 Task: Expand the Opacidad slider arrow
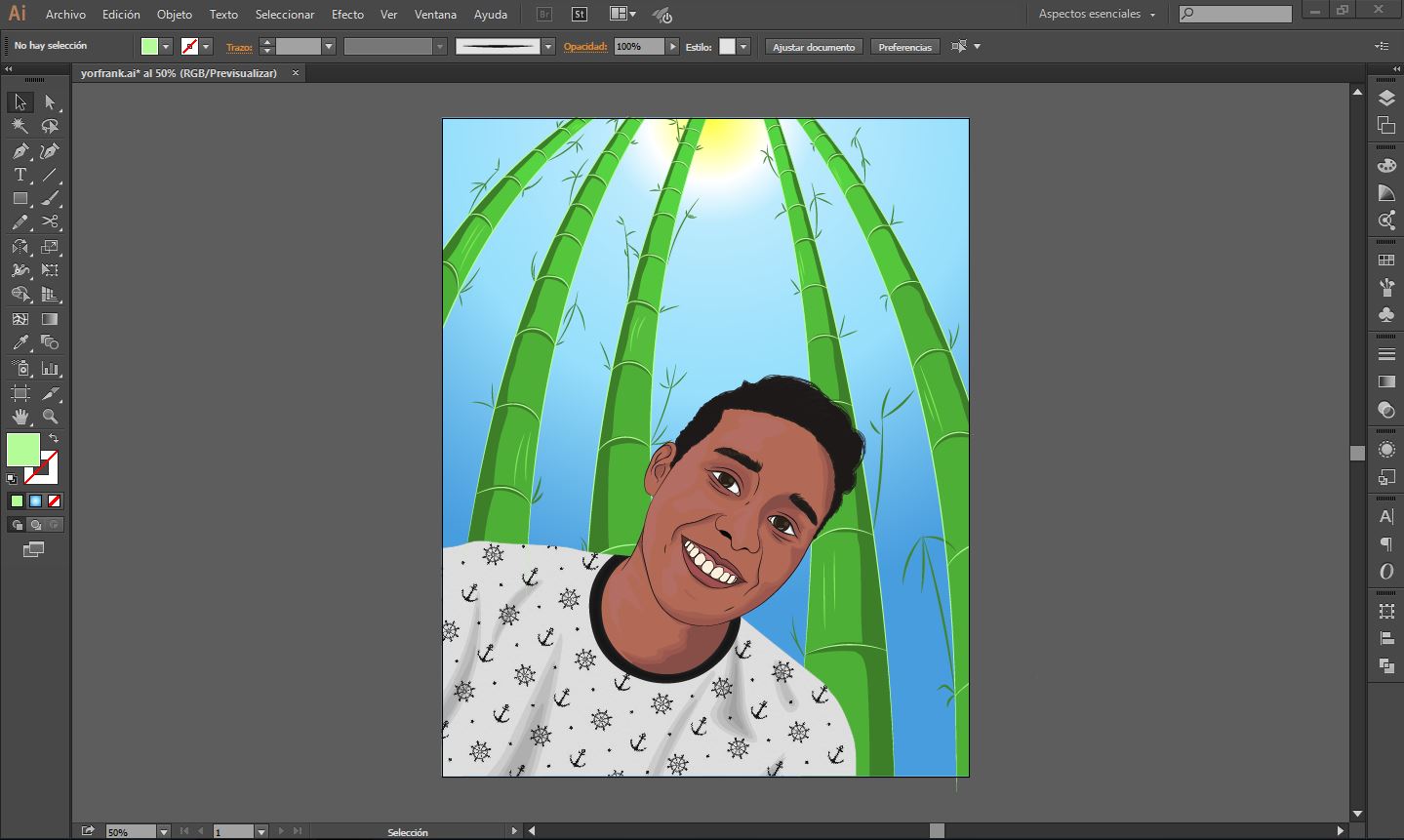click(x=672, y=47)
